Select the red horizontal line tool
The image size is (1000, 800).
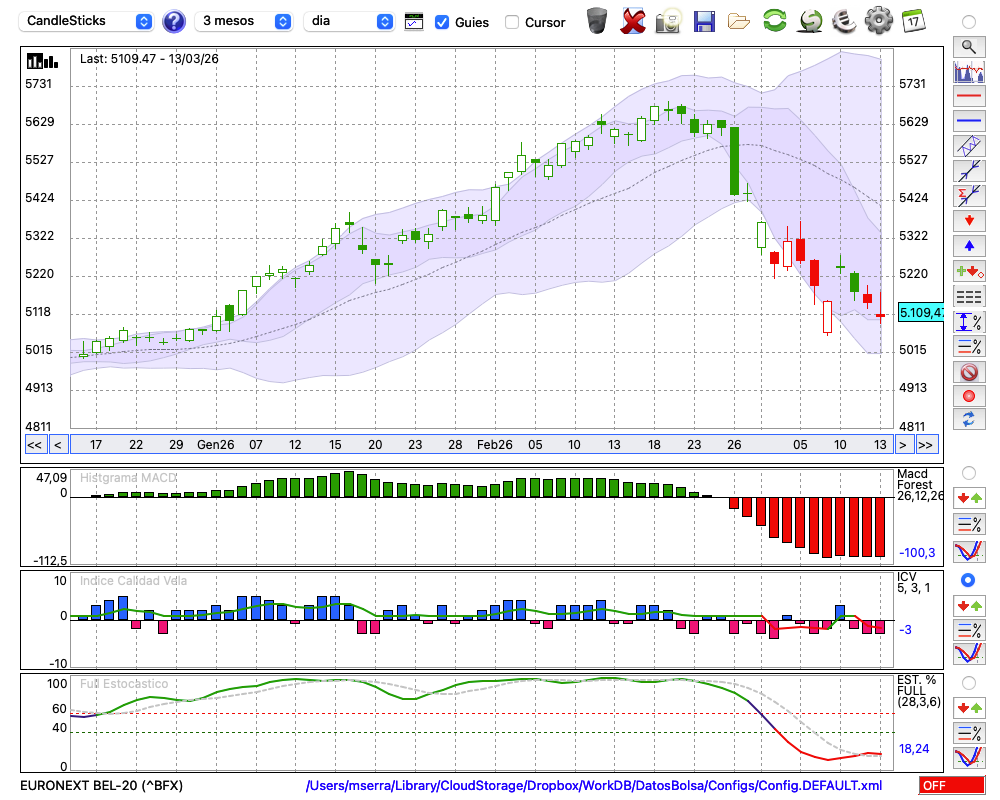(969, 96)
